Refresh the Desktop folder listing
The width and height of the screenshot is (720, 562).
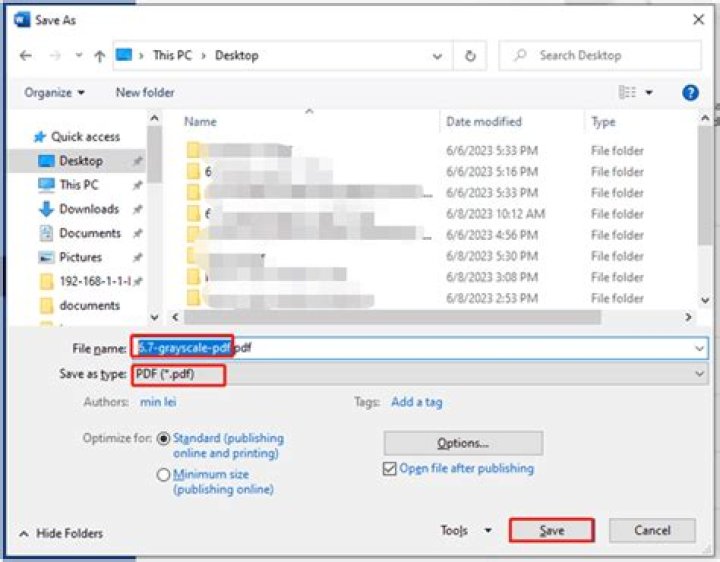coord(470,56)
